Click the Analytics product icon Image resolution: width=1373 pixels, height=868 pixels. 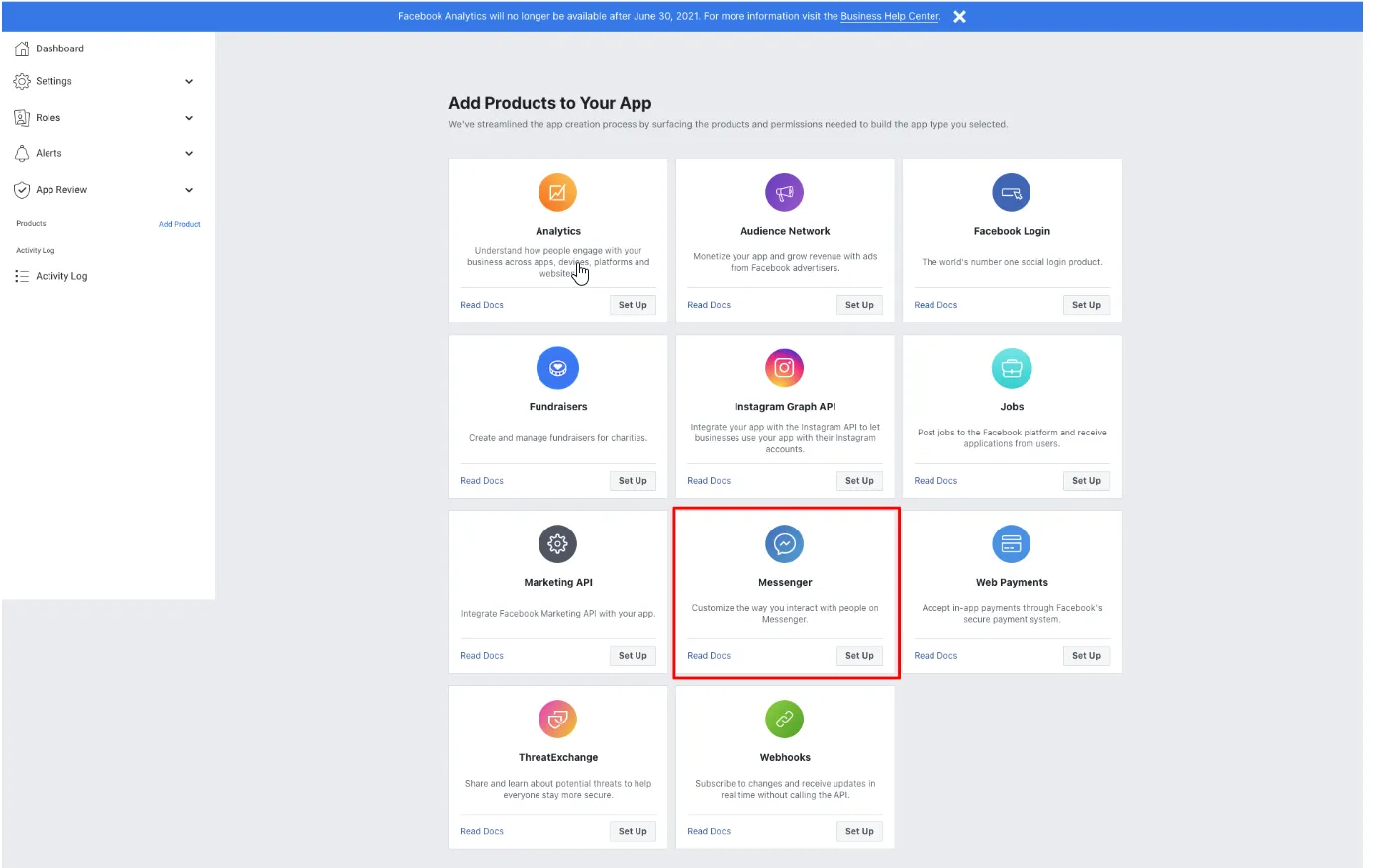[557, 193]
